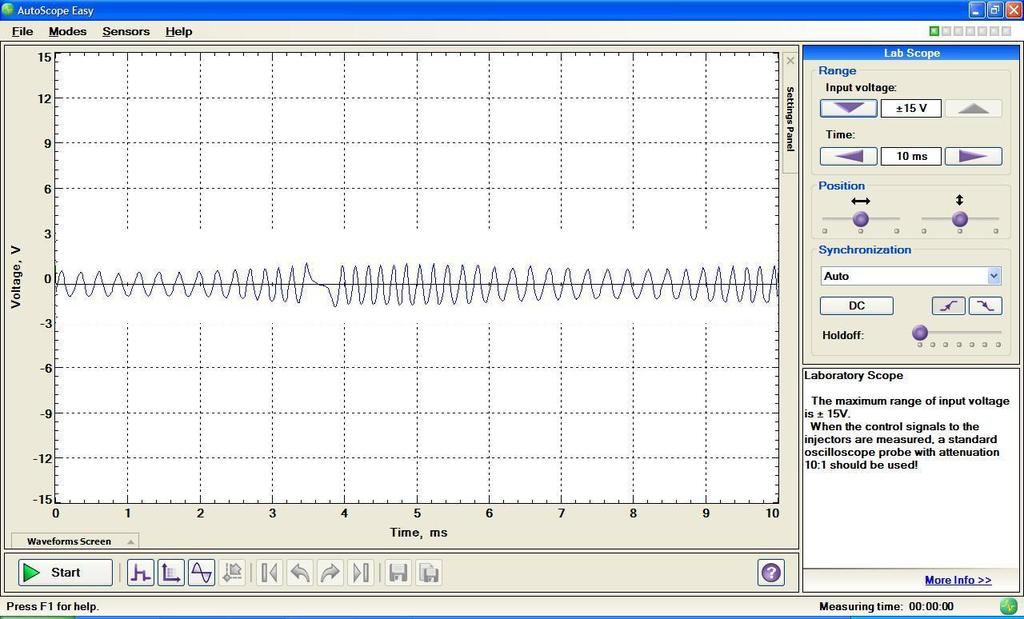Select the sine wave display mode icon

(202, 573)
